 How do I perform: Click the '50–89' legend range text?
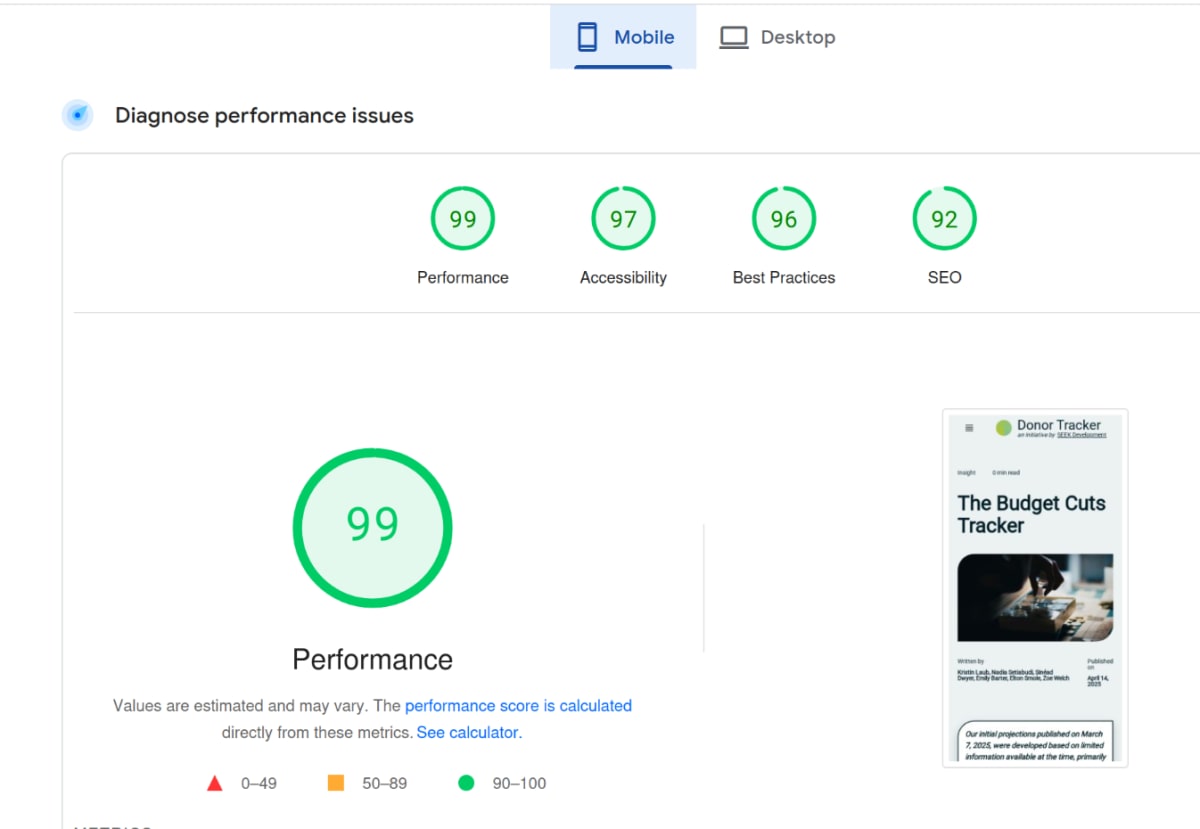tap(385, 783)
